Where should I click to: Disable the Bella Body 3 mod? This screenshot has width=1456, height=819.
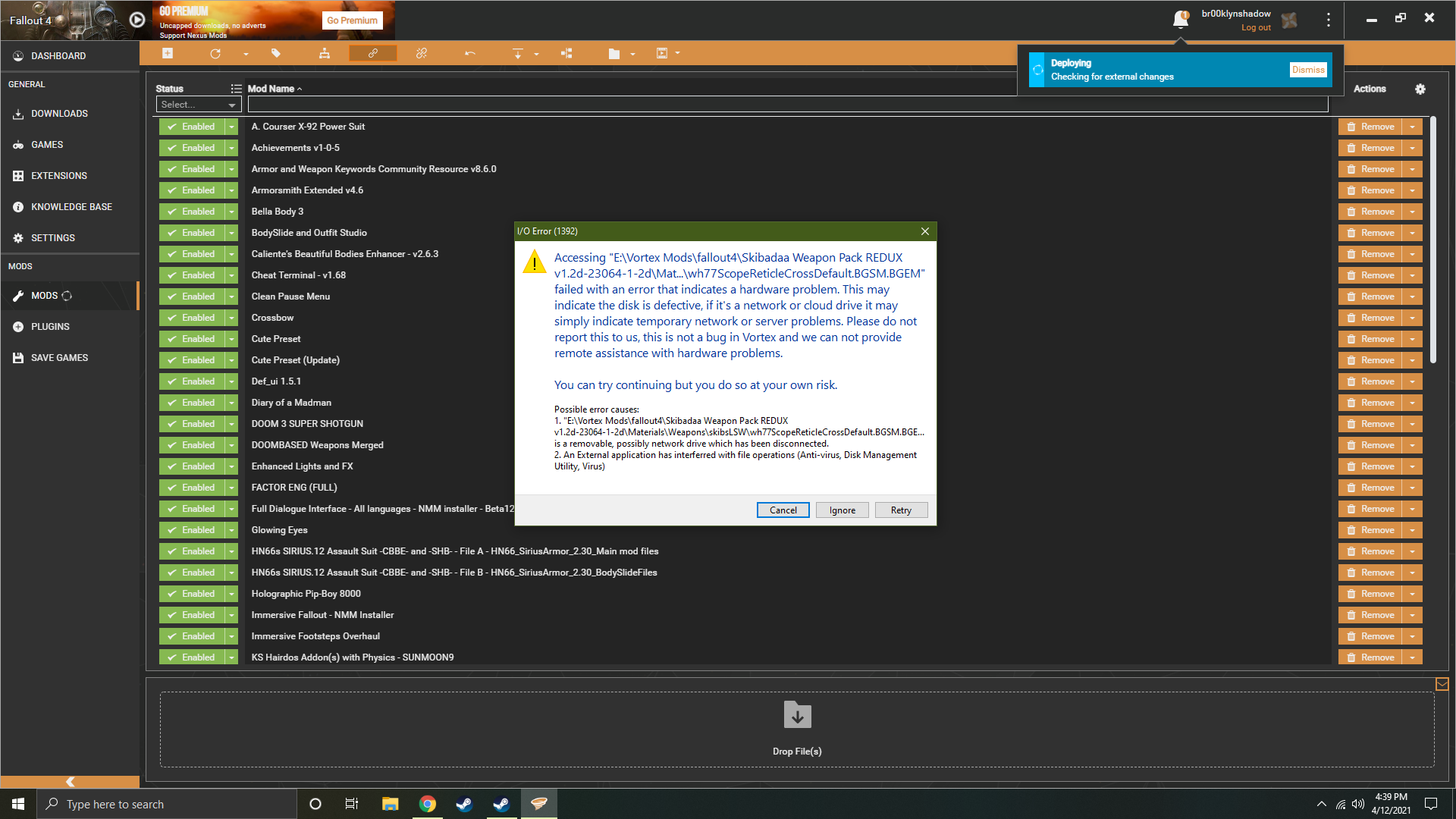coord(192,211)
